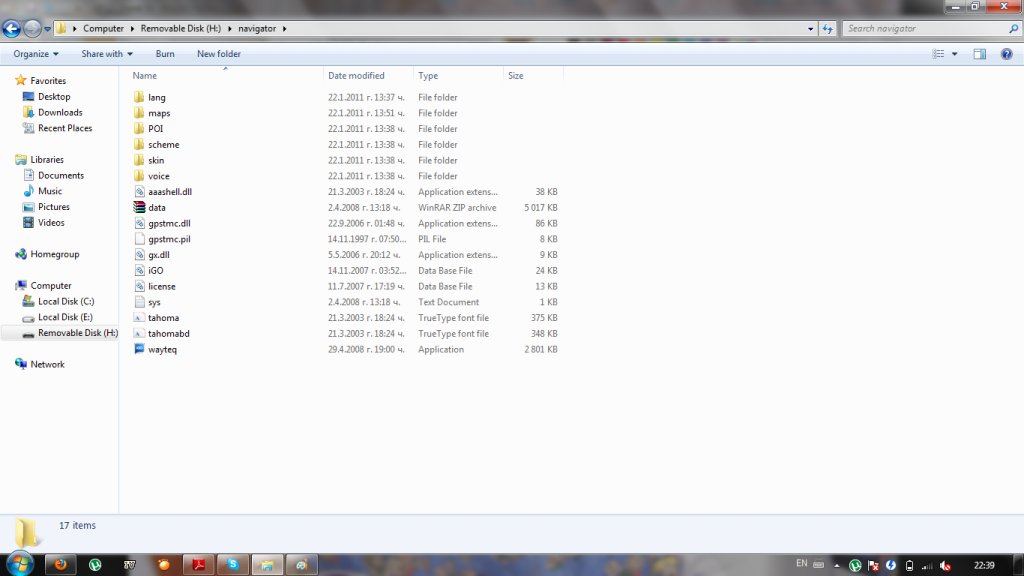1024x576 pixels.
Task: Select the gpstmc.dll file
Action: click(x=169, y=223)
